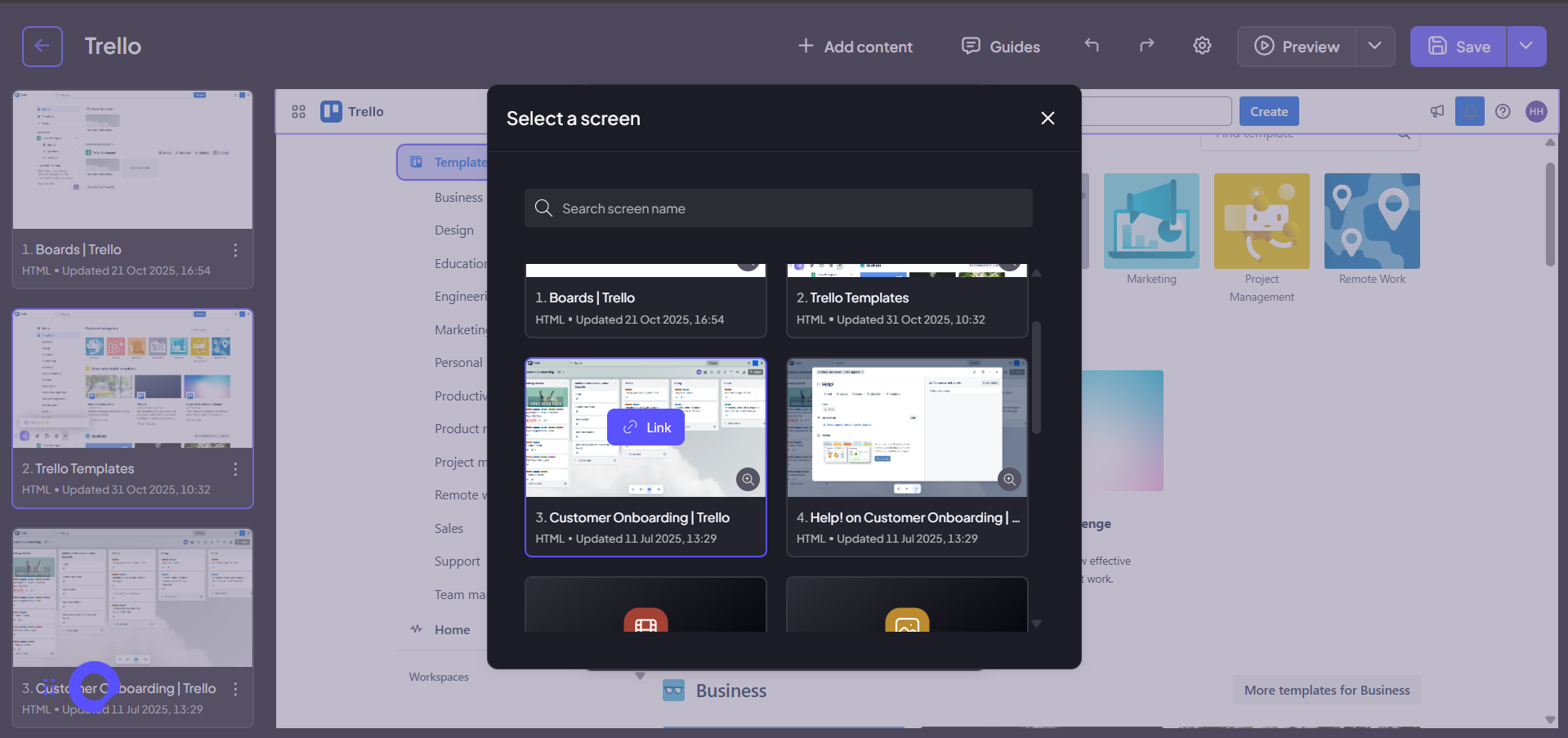Click the apps grid icon in Trello header
This screenshot has height=738, width=1568.
pos(298,111)
